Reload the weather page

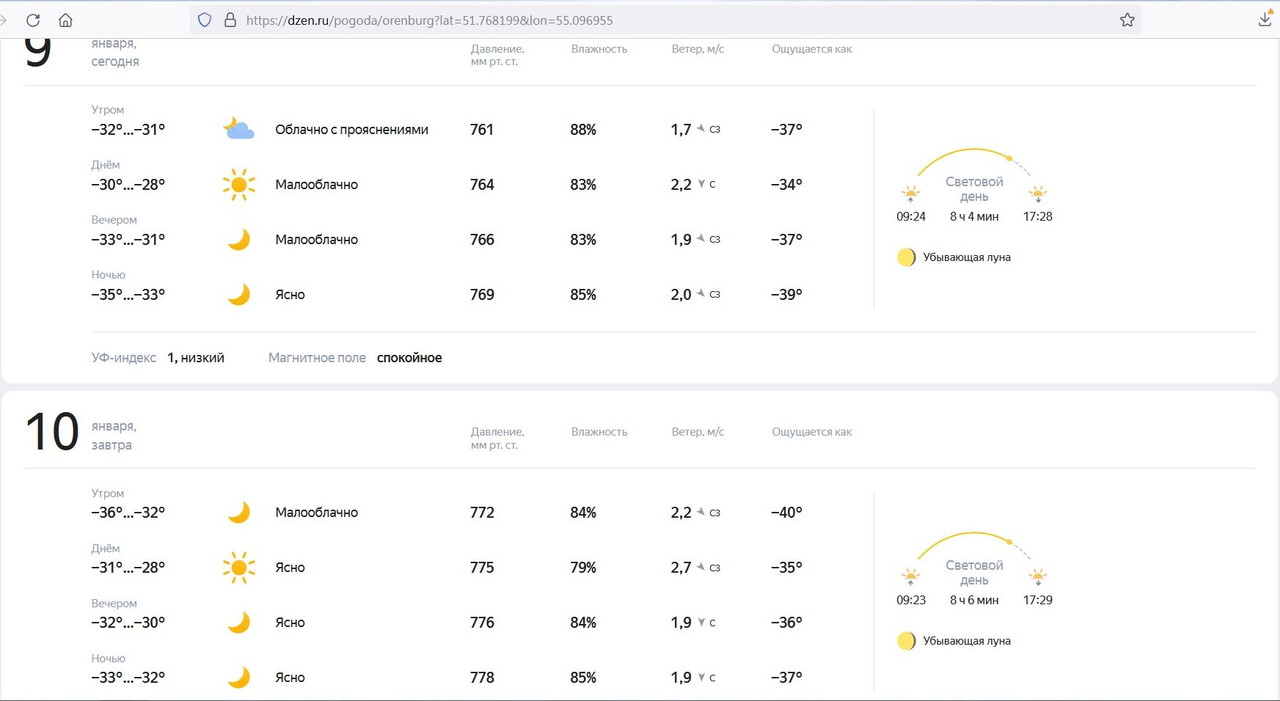[x=33, y=20]
